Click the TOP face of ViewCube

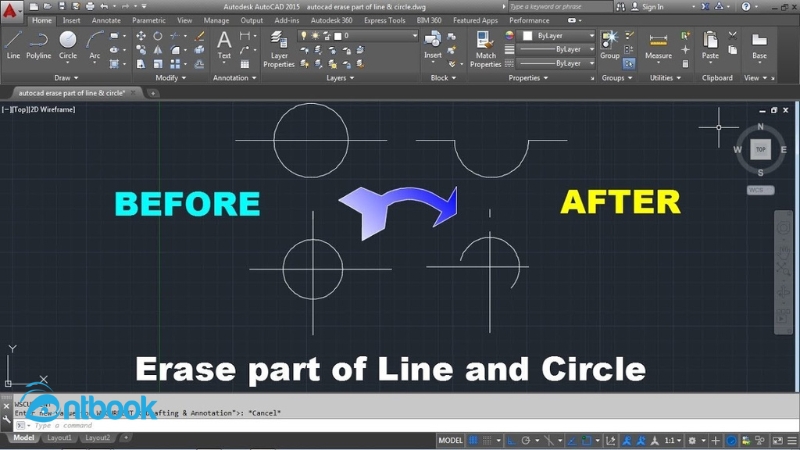click(x=760, y=149)
